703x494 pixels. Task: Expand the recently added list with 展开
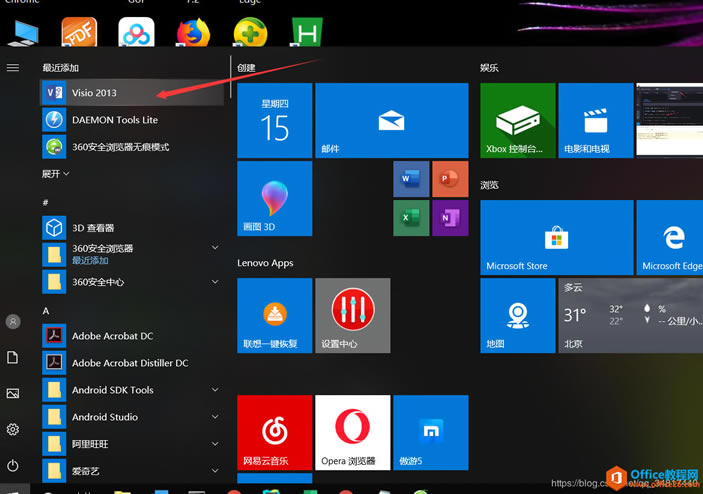pyautogui.click(x=56, y=174)
